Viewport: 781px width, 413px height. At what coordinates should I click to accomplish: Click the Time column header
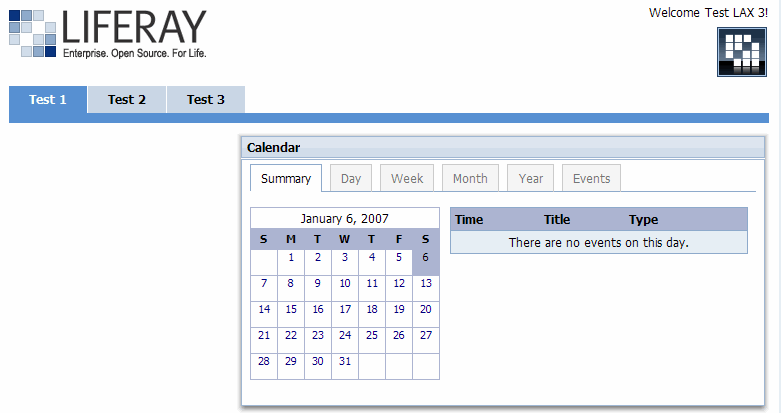(469, 220)
